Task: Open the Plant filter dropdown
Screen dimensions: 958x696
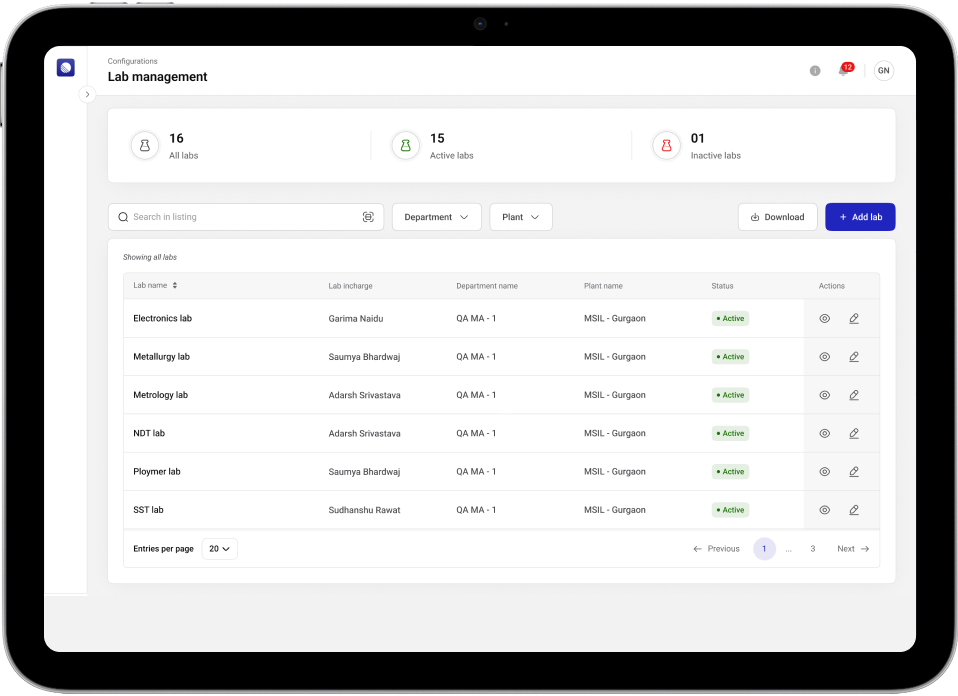Action: click(520, 217)
